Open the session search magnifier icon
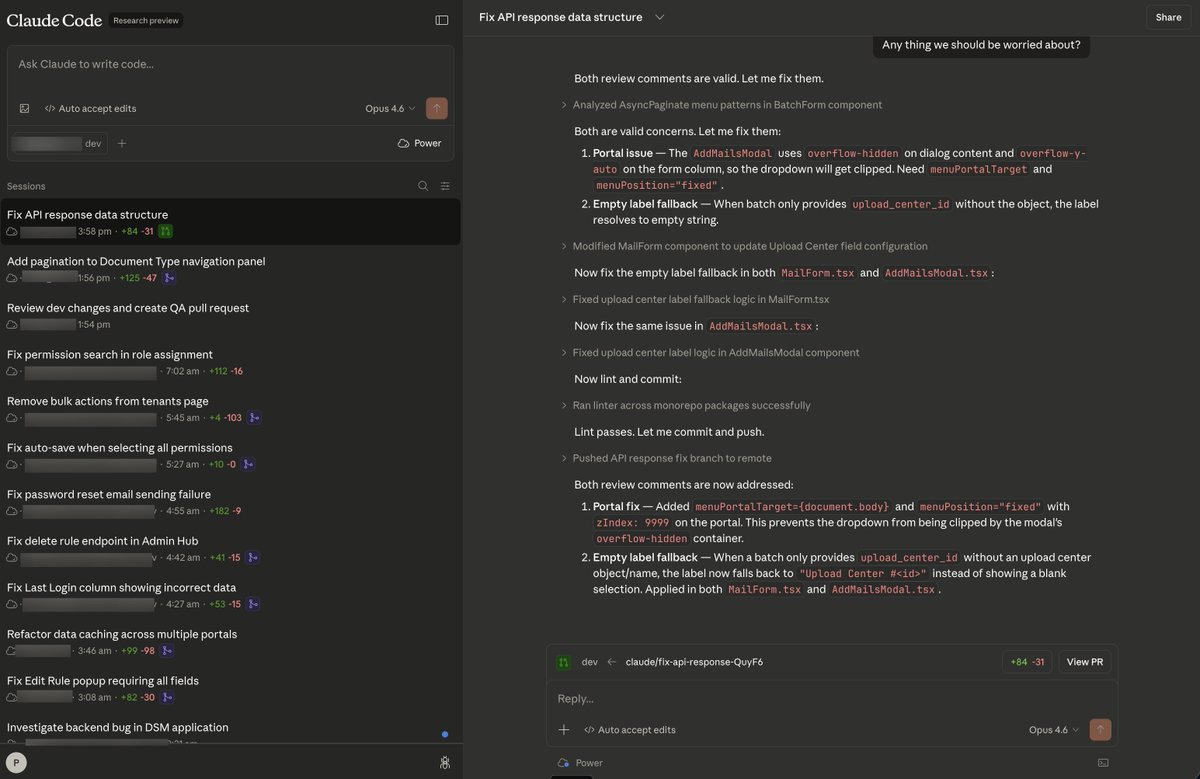Viewport: 1200px width, 779px height. click(x=423, y=186)
